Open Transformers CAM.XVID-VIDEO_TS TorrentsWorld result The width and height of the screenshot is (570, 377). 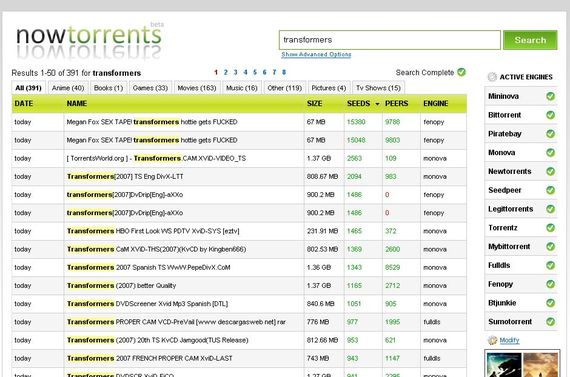coord(156,159)
